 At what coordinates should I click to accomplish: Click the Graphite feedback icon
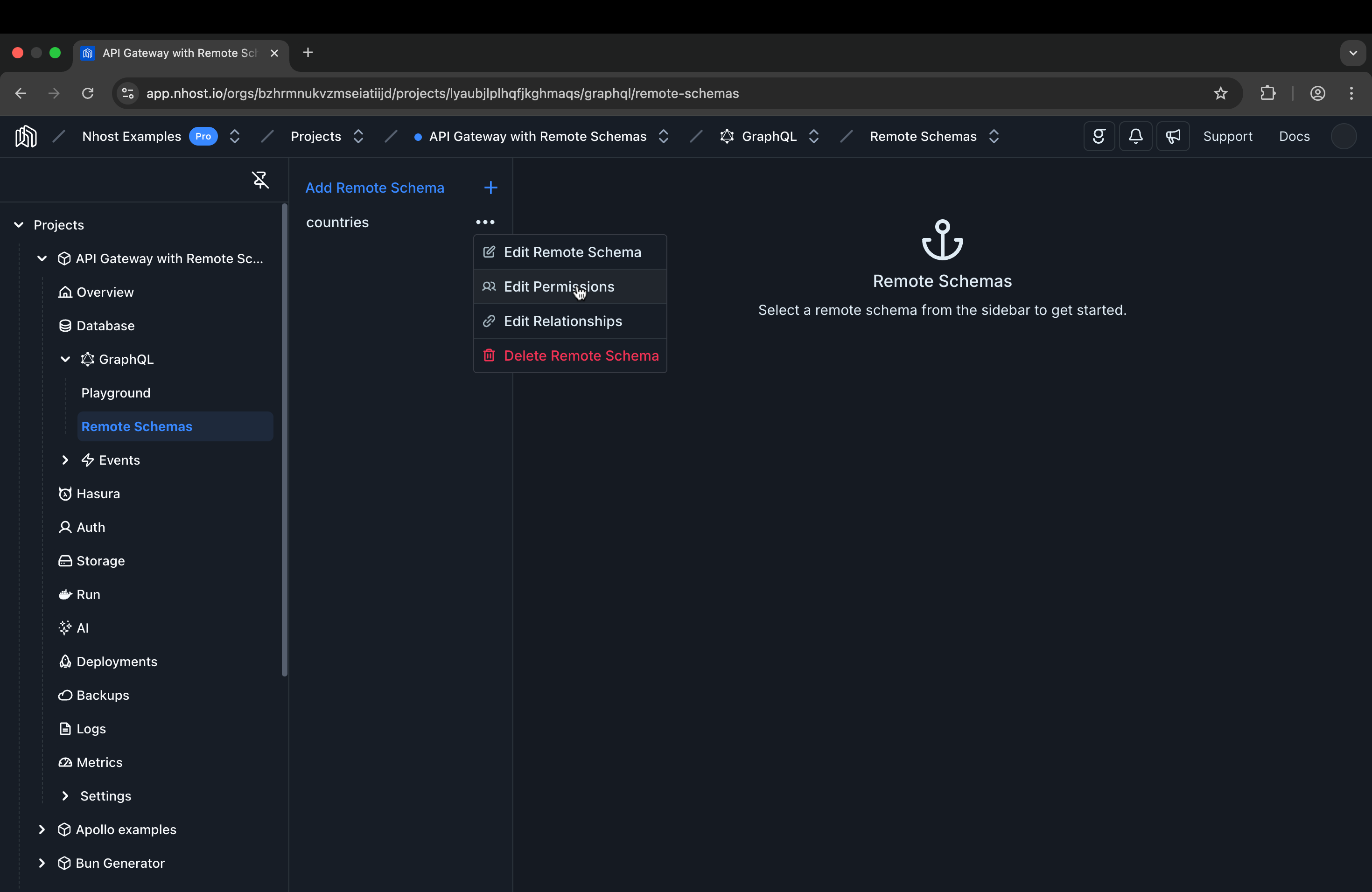pyautogui.click(x=1098, y=136)
